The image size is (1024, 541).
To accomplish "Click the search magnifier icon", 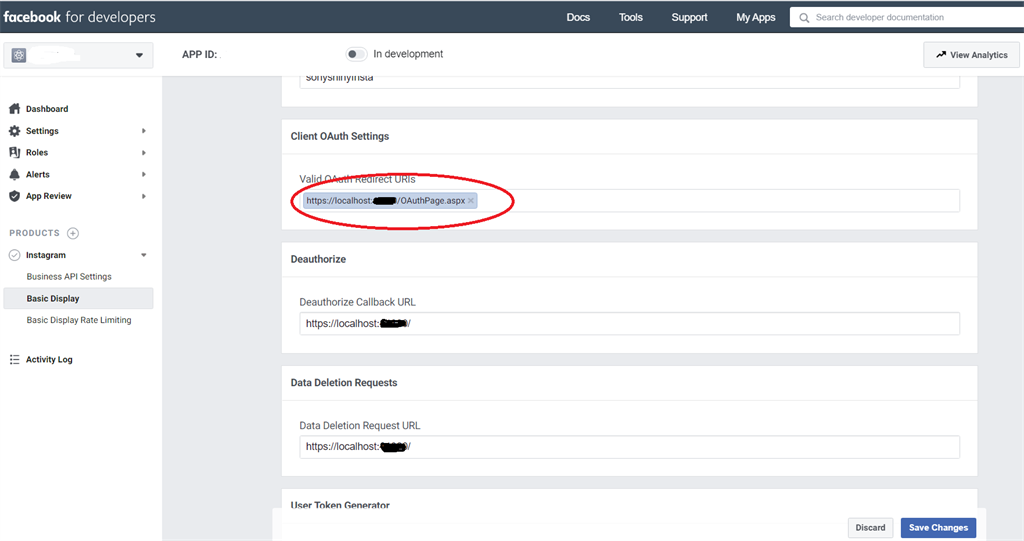I will pyautogui.click(x=804, y=18).
